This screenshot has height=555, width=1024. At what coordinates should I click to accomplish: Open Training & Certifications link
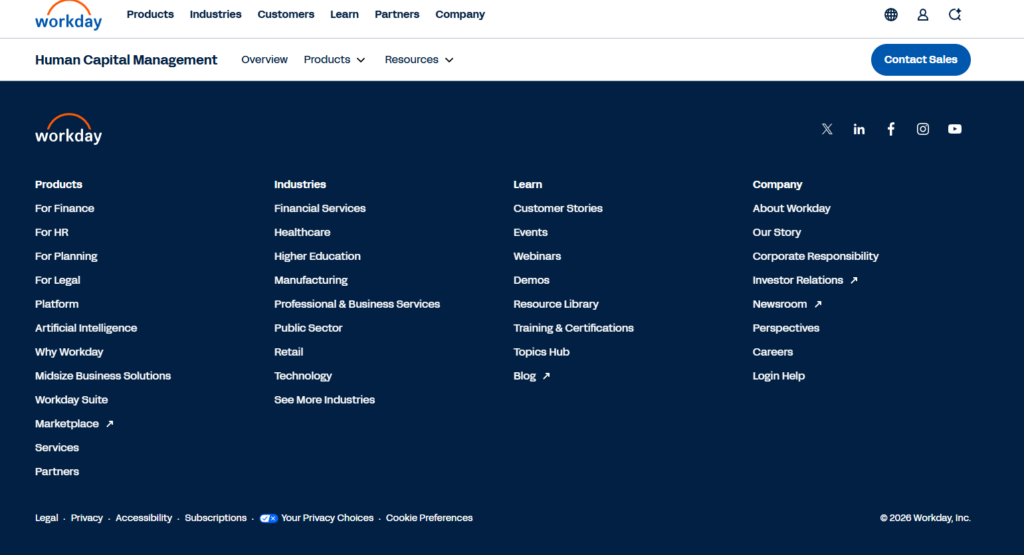click(573, 328)
